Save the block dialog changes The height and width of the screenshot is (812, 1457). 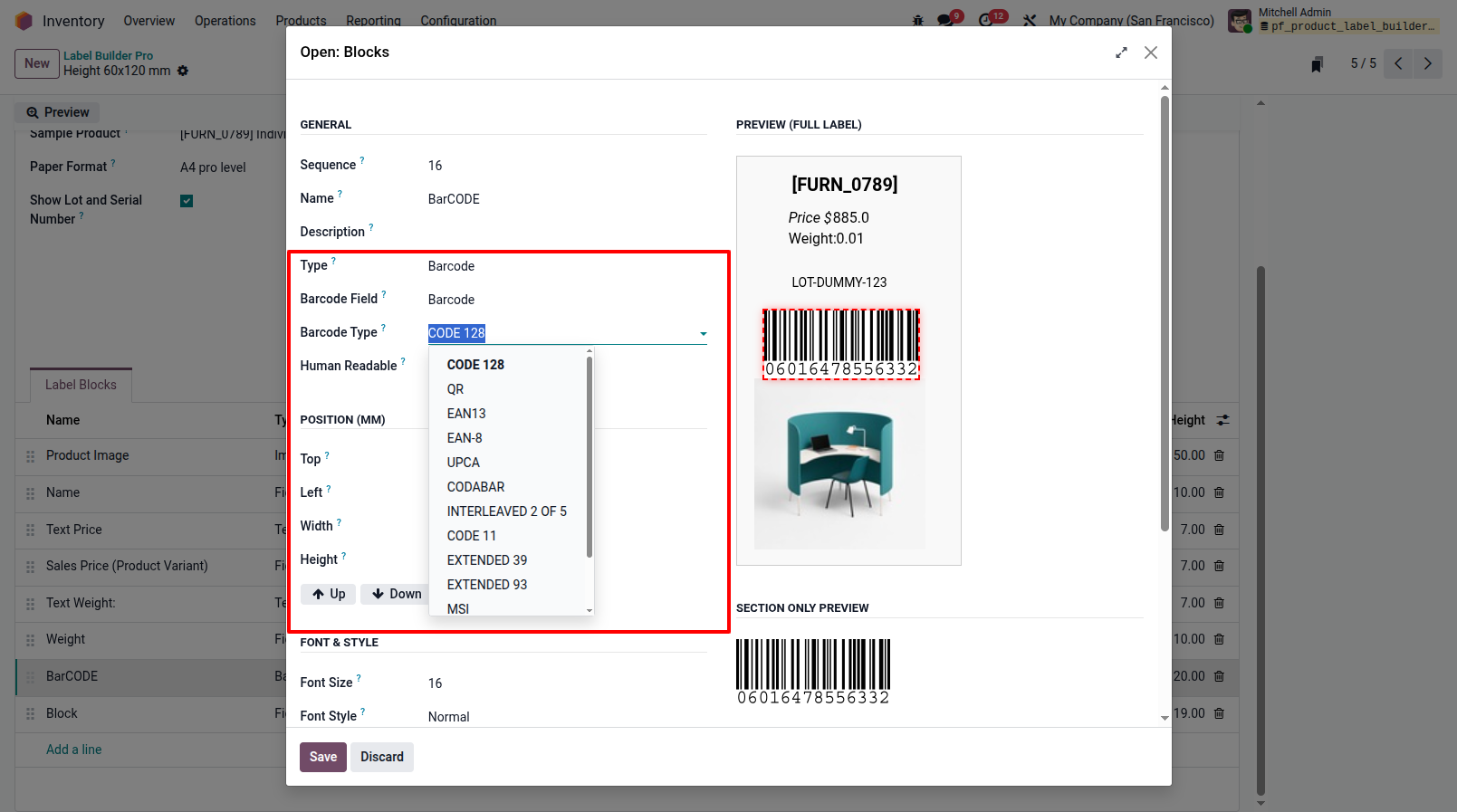(x=323, y=757)
